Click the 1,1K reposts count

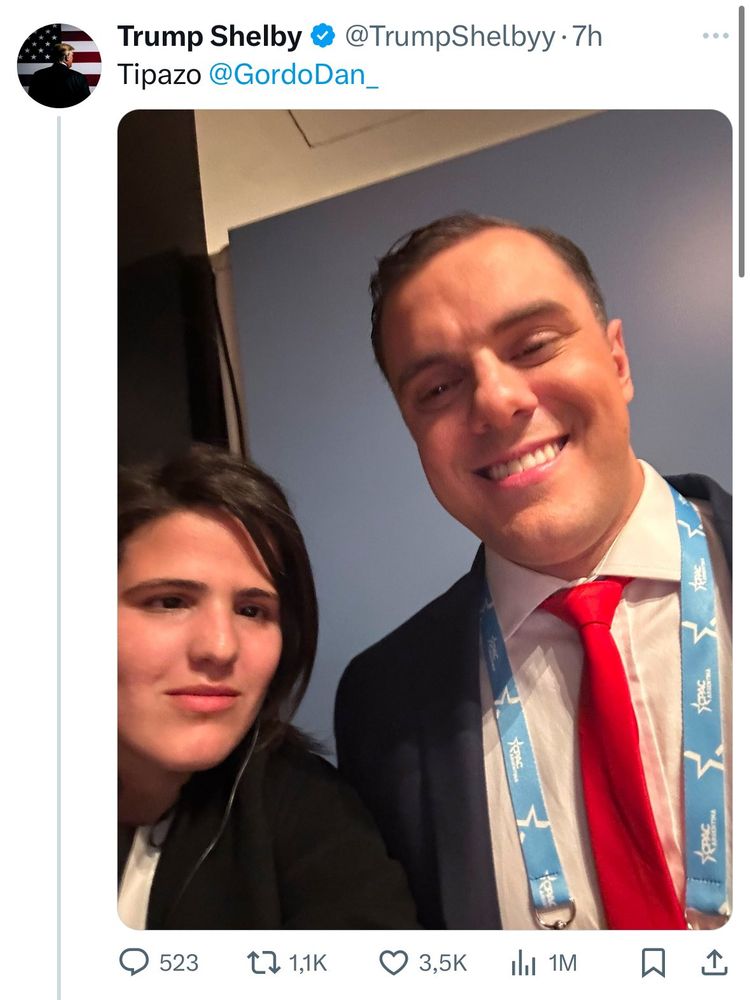coord(308,963)
